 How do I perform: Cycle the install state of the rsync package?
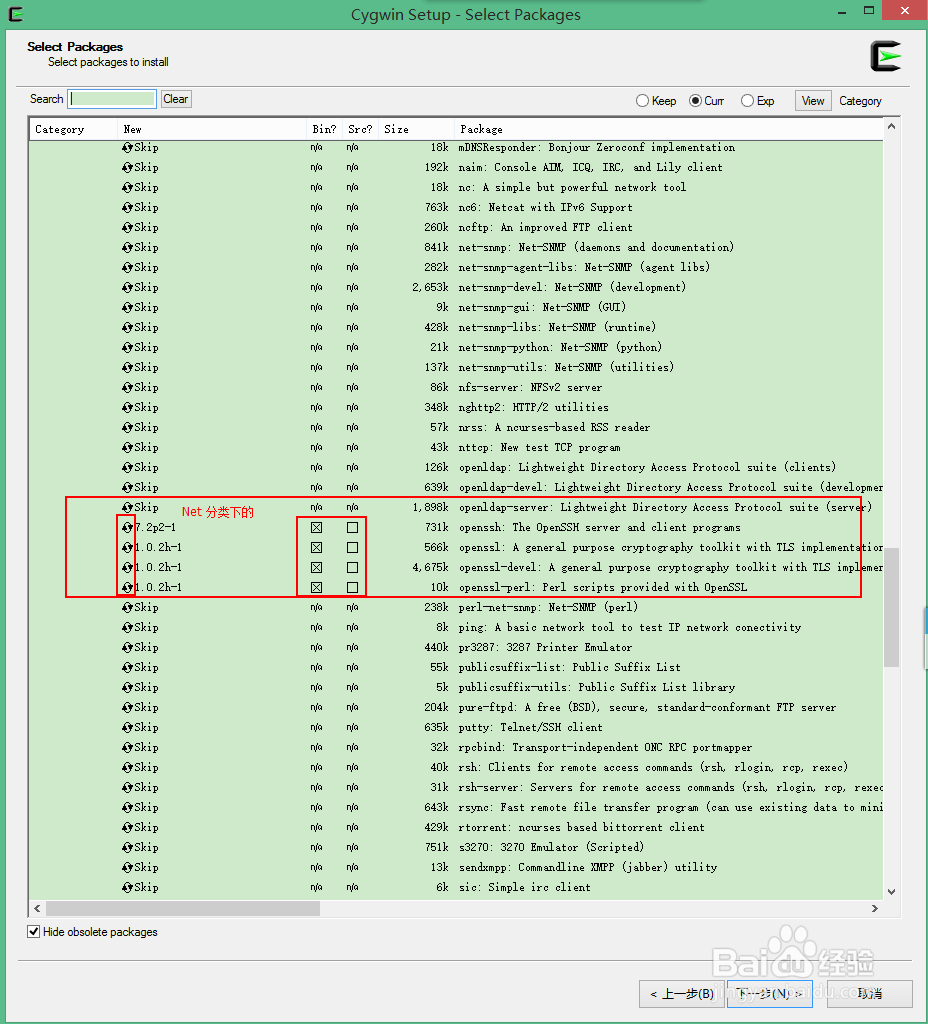pyautogui.click(x=127, y=807)
